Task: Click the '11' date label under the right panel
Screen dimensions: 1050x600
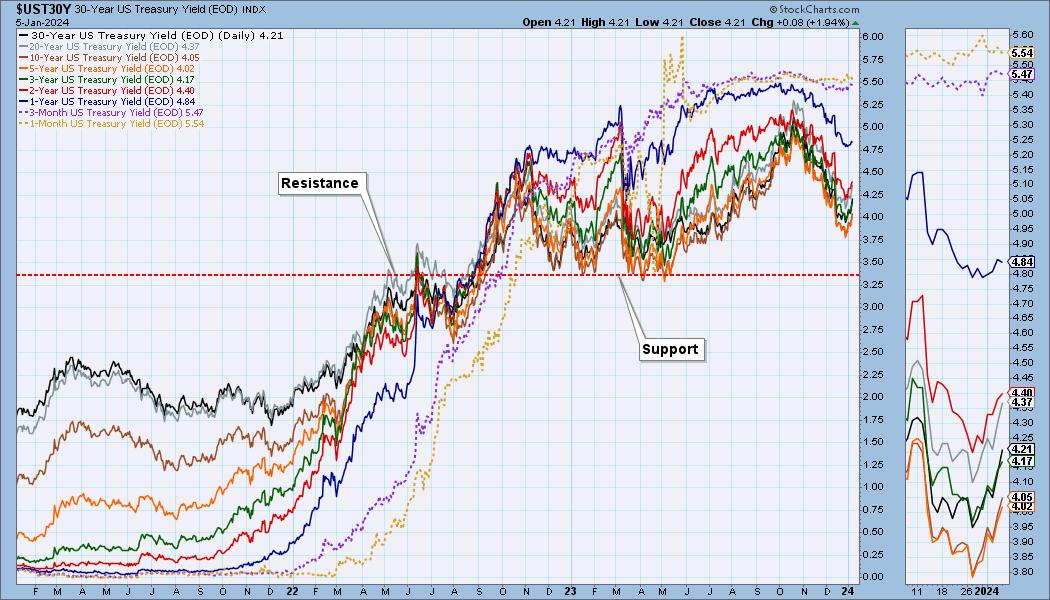Action: click(x=917, y=591)
